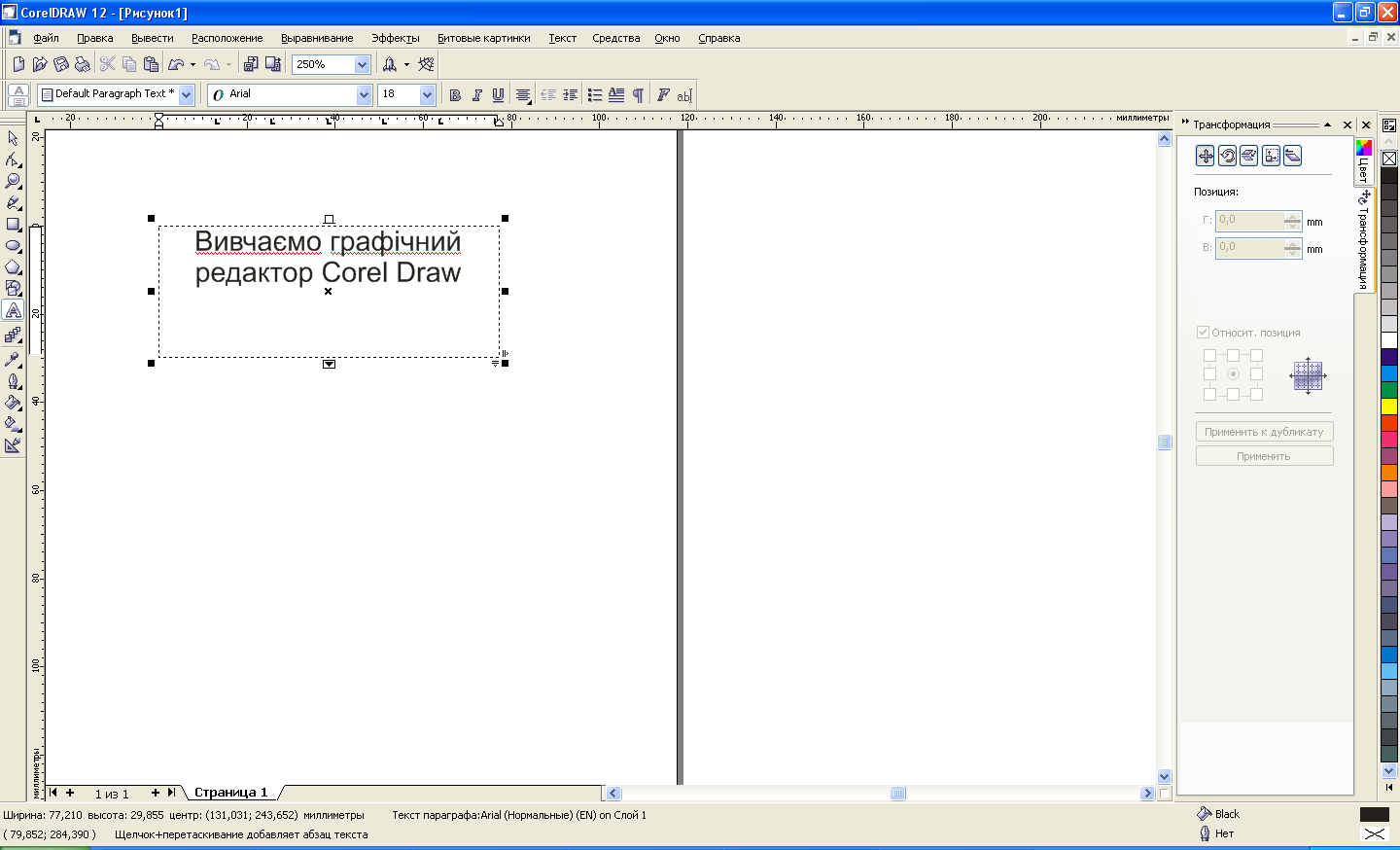Image resolution: width=1400 pixels, height=850 pixels.
Task: Select the Eyedropper tool
Action: point(13,359)
